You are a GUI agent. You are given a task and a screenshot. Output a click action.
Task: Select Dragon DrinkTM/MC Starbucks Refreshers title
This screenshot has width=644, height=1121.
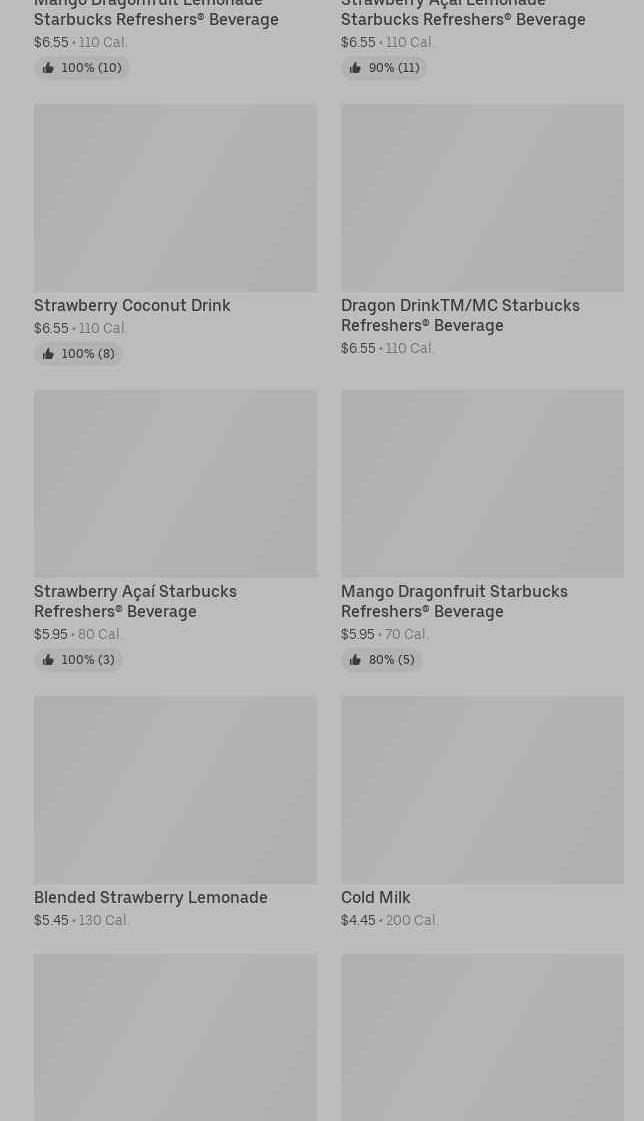(x=460, y=315)
